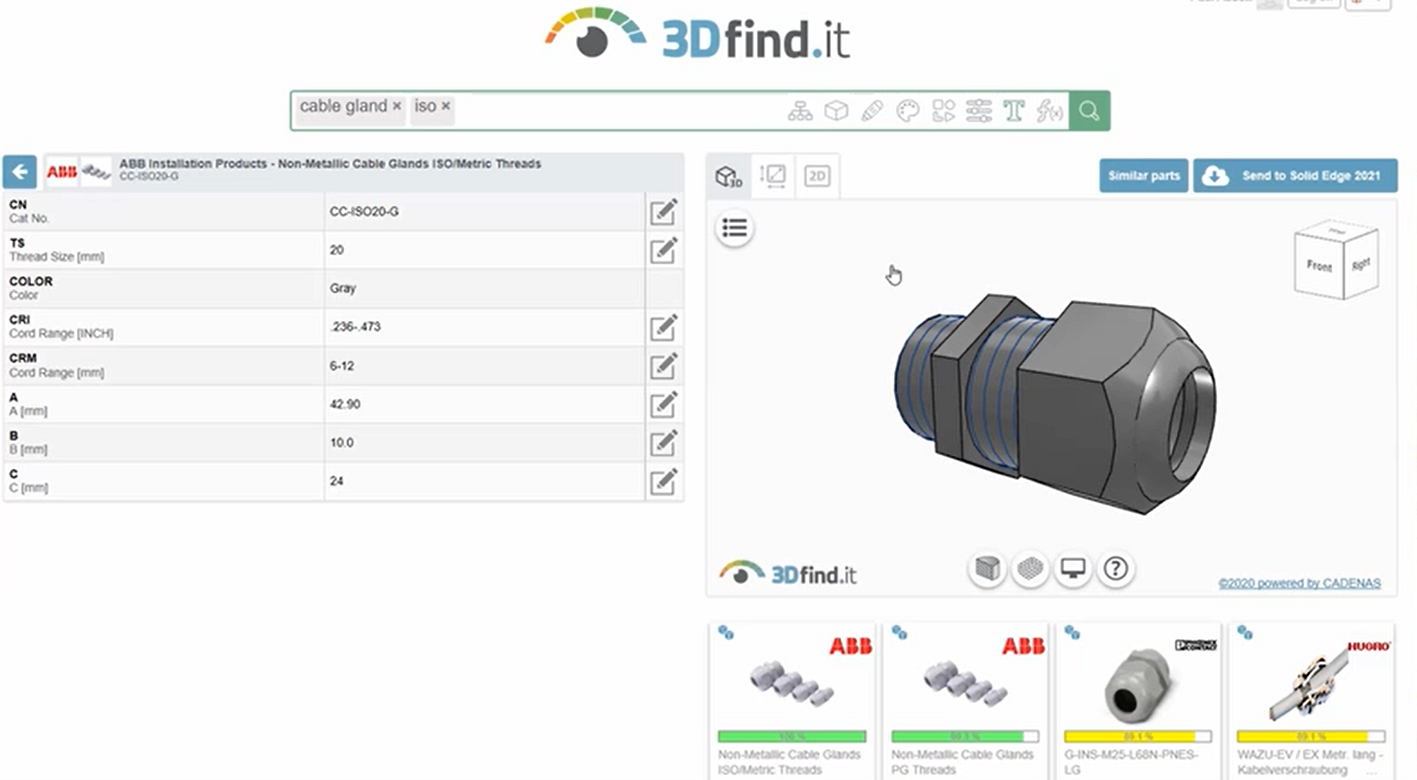The width and height of the screenshot is (1417, 780).
Task: Switch to the 2D view tab
Action: coord(816,176)
